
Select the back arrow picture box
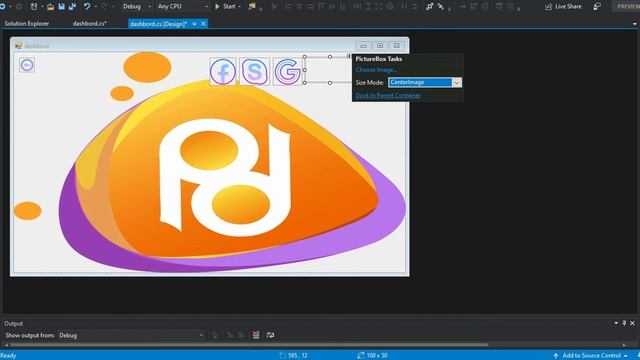coord(27,65)
